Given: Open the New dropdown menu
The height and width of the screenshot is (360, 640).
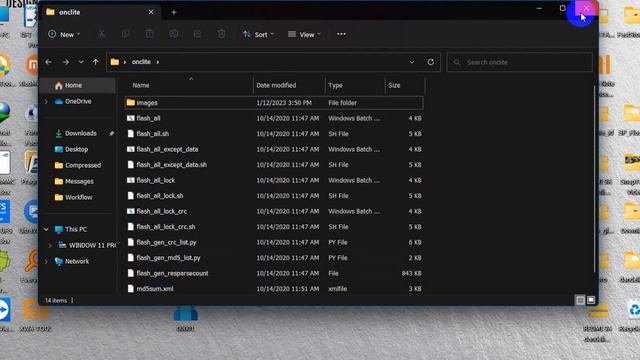Looking at the screenshot, I should pyautogui.click(x=64, y=34).
